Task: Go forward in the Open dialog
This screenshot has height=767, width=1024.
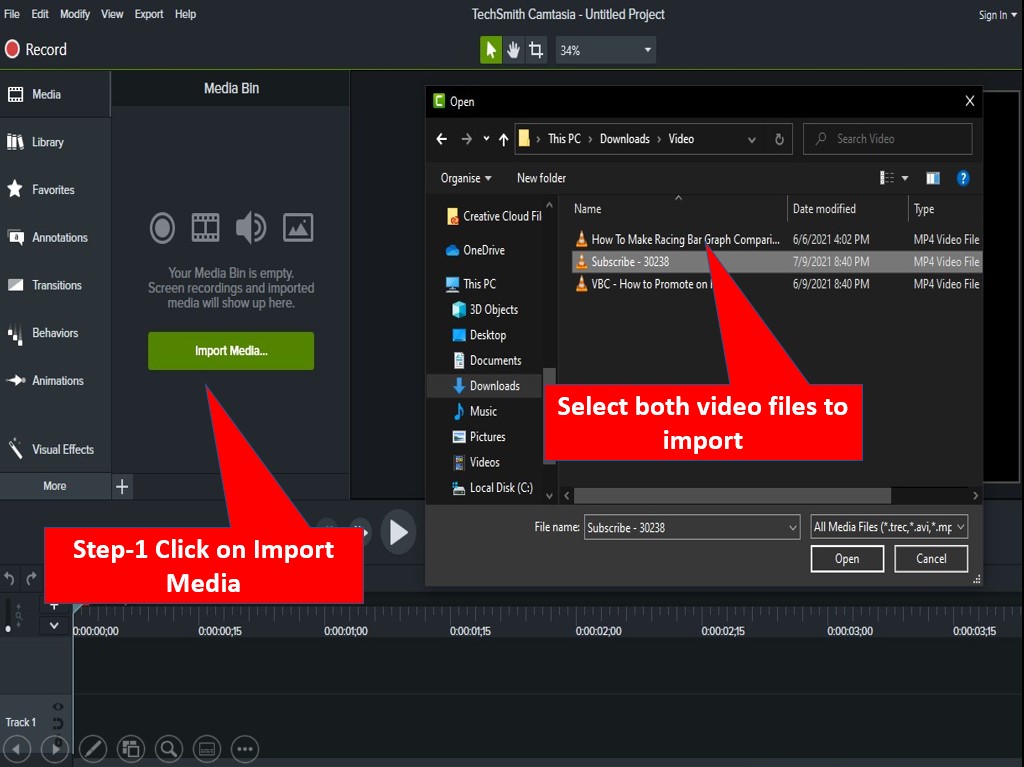Action: pos(466,139)
